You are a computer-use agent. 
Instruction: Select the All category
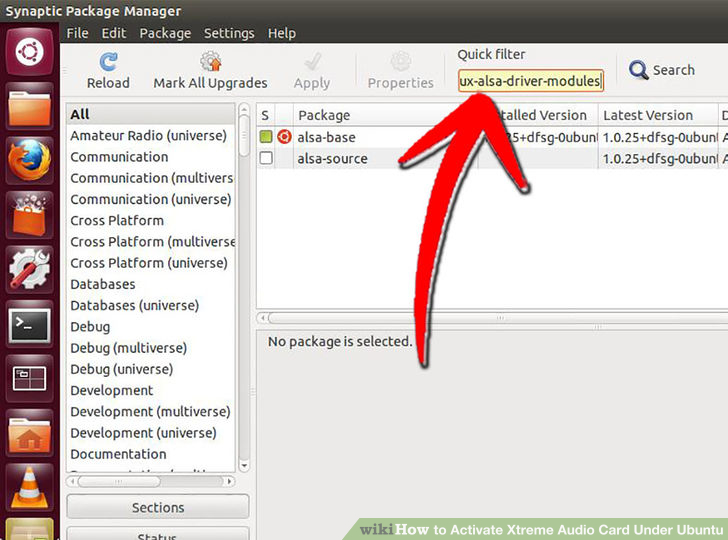(x=151, y=114)
